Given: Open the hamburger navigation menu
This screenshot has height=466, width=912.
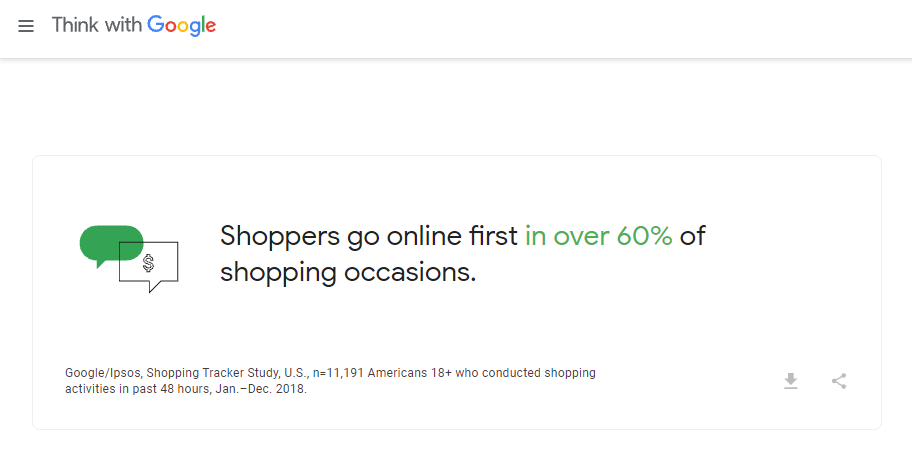Looking at the screenshot, I should pyautogui.click(x=26, y=26).
